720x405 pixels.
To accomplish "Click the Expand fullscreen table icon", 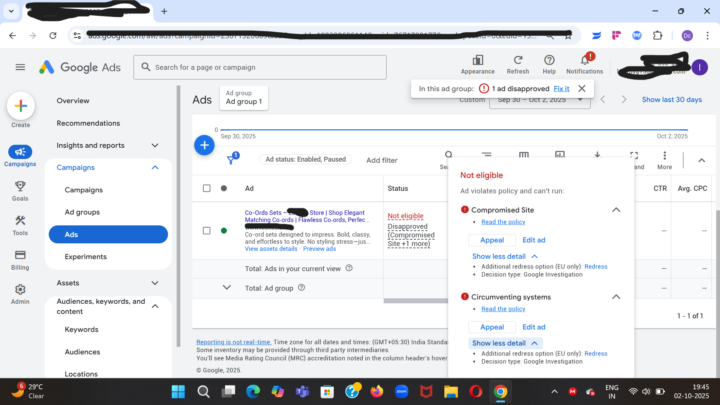I will tap(634, 155).
